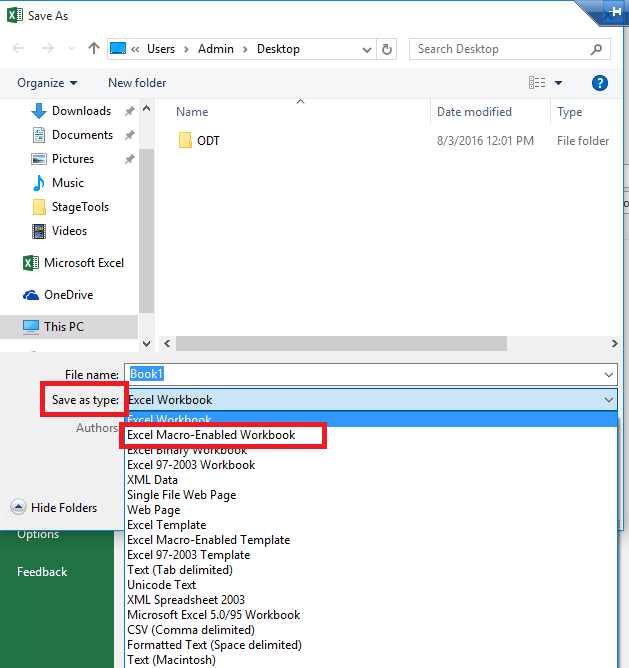Select the ODT folder

[x=208, y=141]
